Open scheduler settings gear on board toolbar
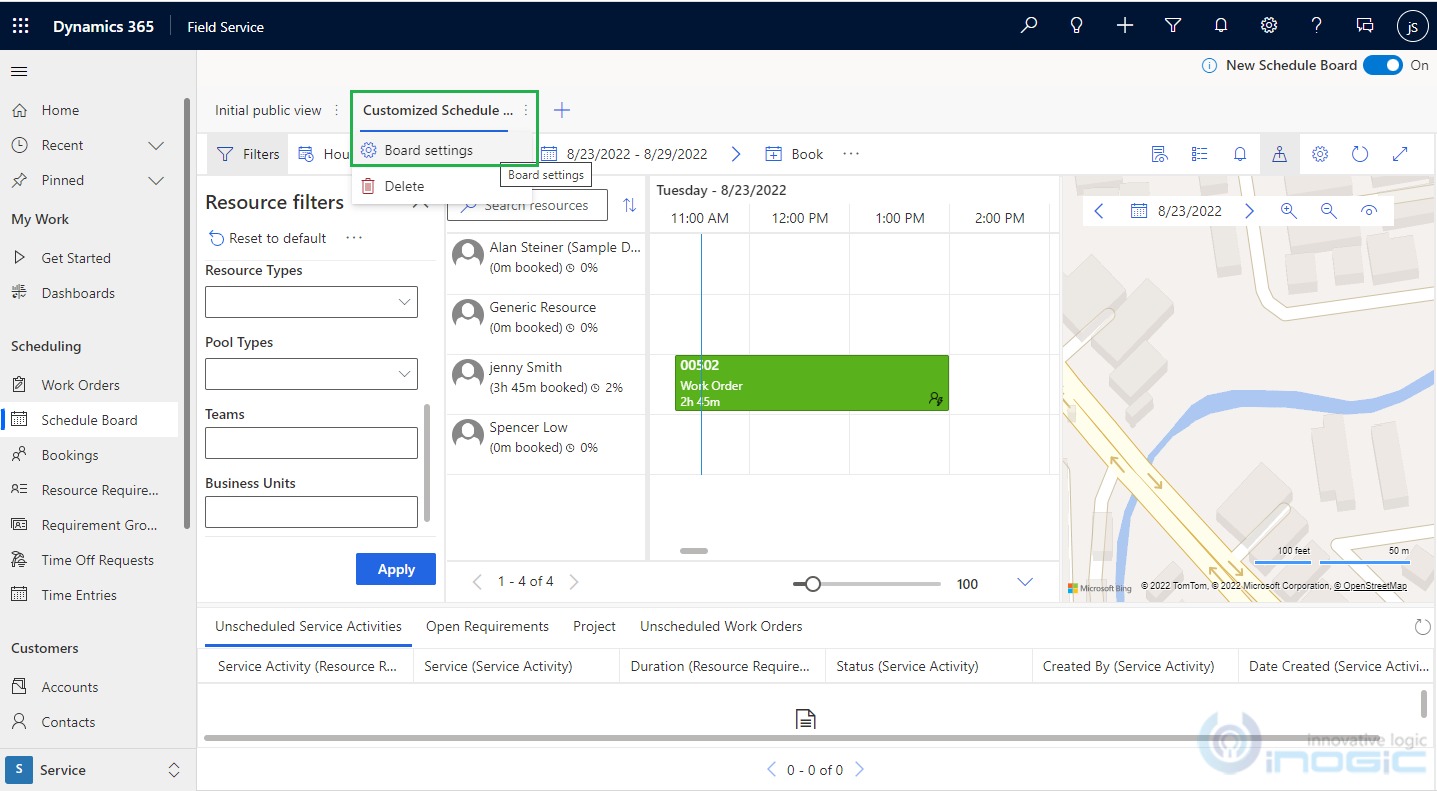 [1319, 154]
